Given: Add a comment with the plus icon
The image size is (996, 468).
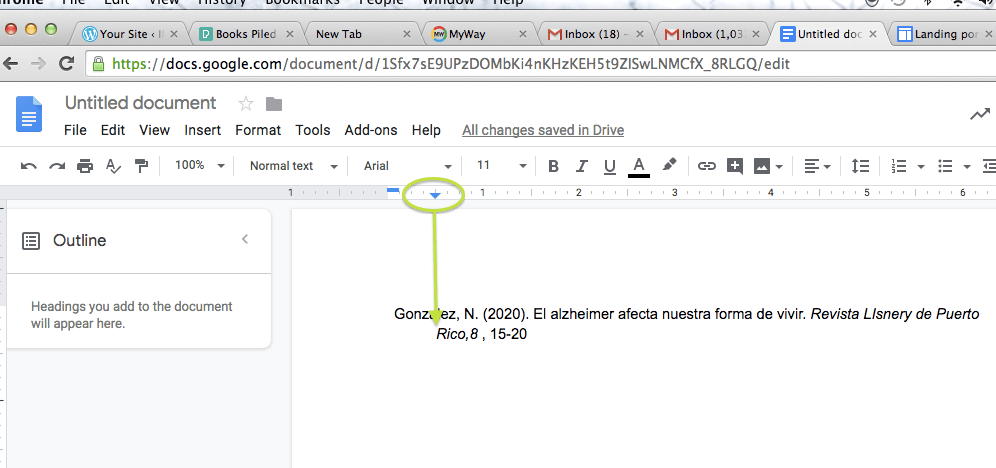Looking at the screenshot, I should click(735, 166).
